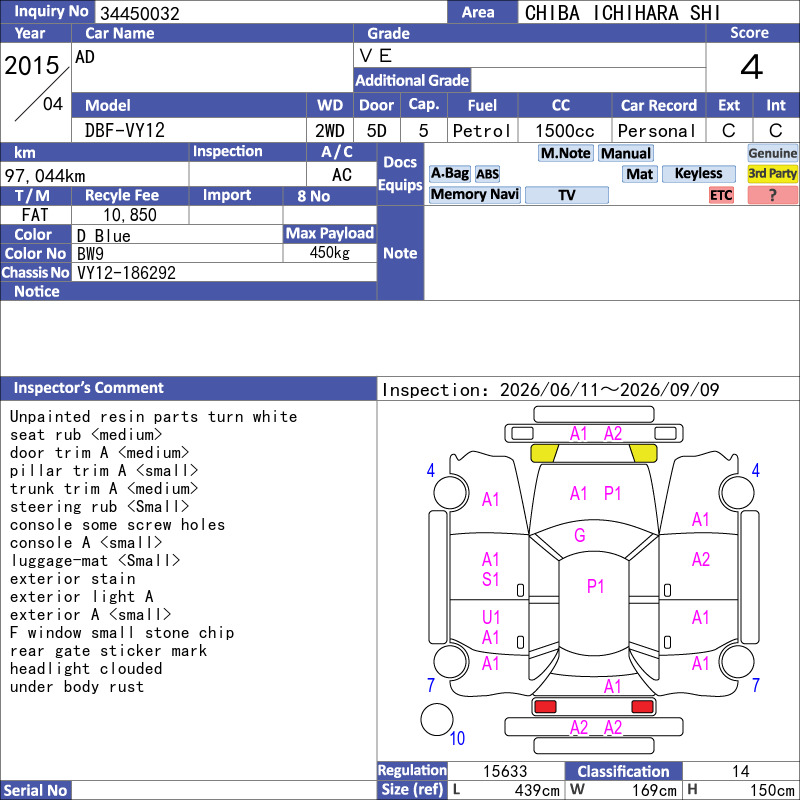Viewport: 800px width, 800px height.
Task: Click the Keyless equipment badge
Action: [x=698, y=173]
